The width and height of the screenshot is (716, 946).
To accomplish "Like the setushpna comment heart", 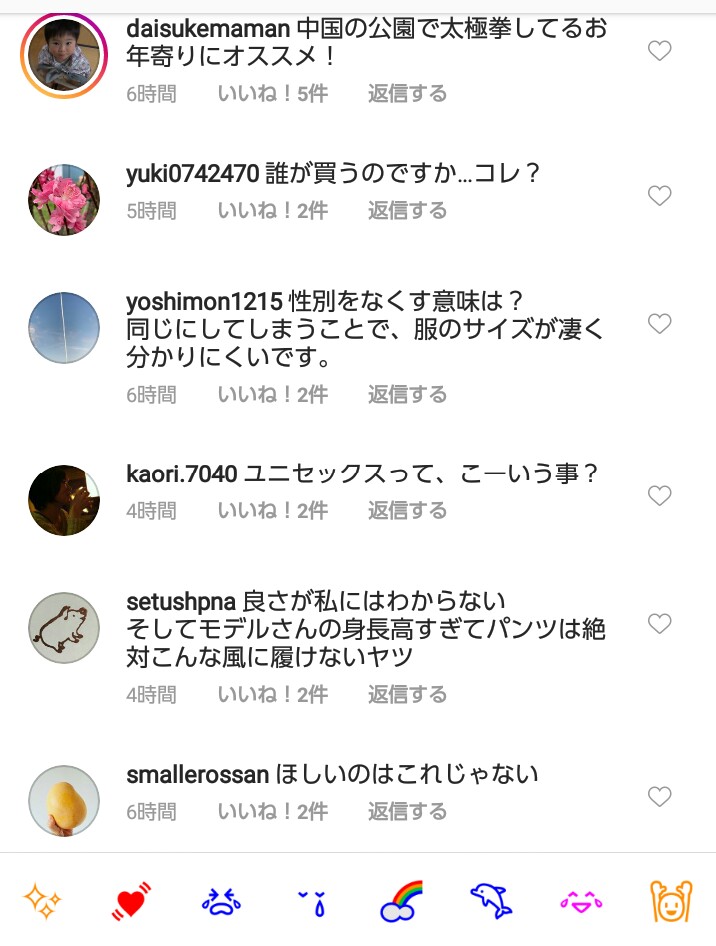I will pos(659,623).
